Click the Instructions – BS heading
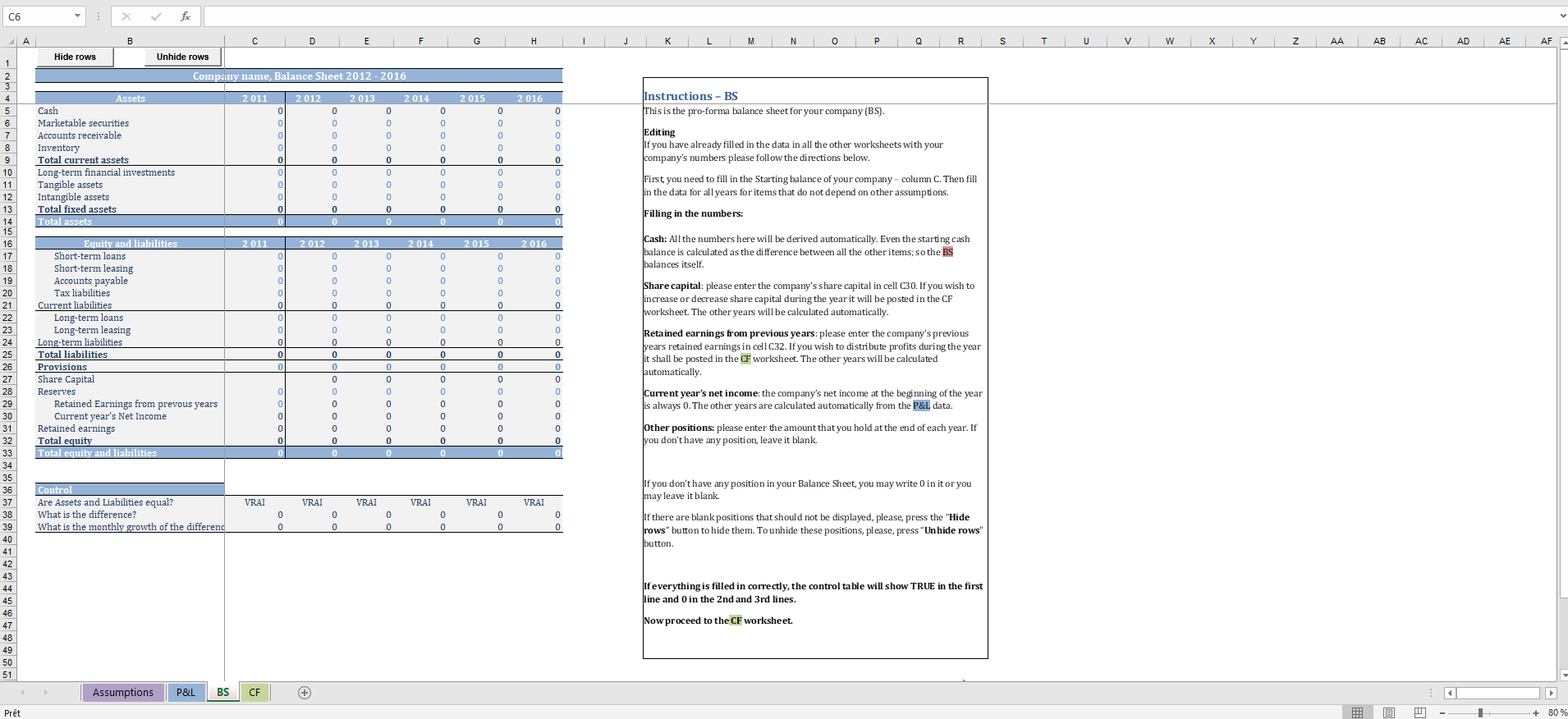This screenshot has width=1568, height=719. pyautogui.click(x=690, y=96)
